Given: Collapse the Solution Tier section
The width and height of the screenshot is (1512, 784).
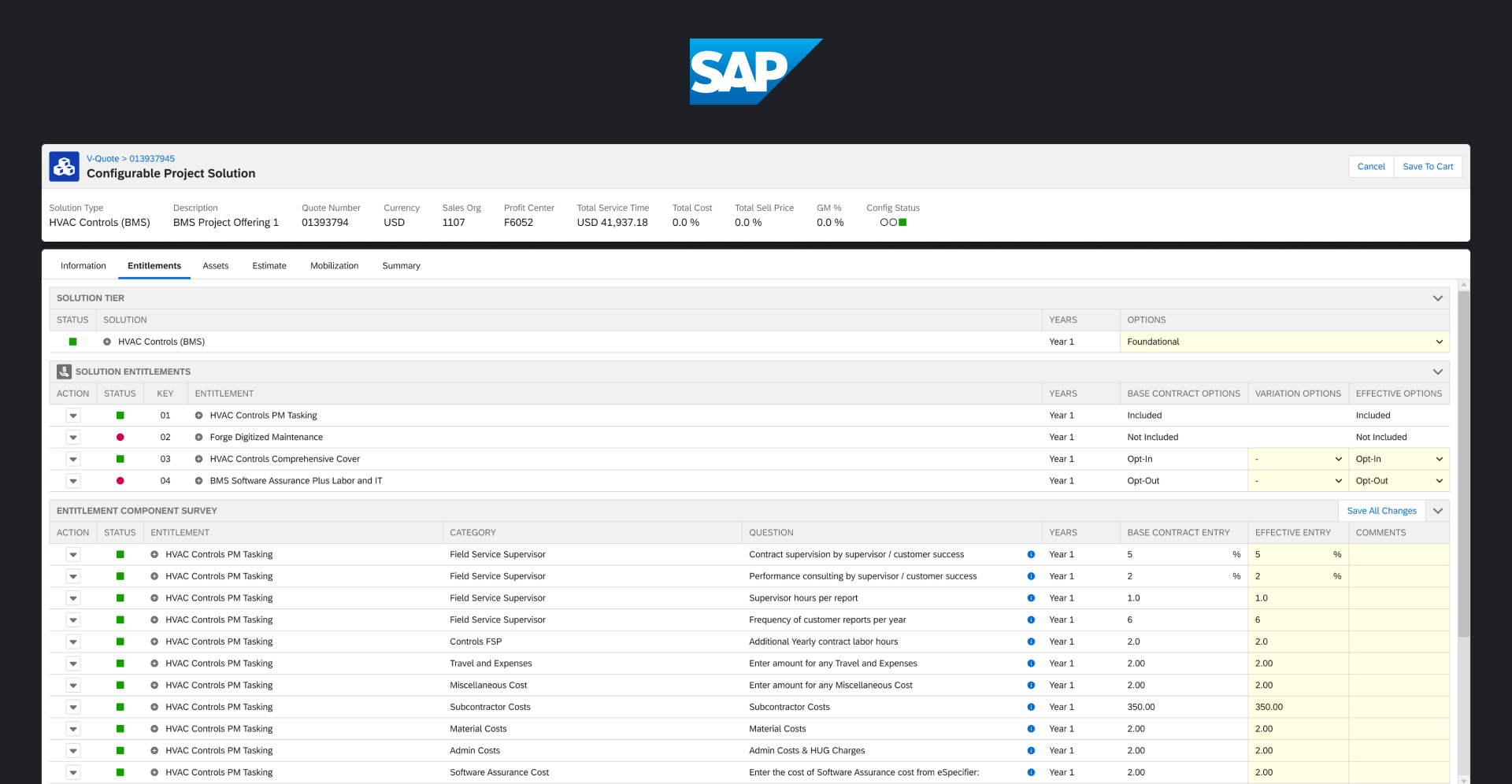Looking at the screenshot, I should click(x=1437, y=298).
